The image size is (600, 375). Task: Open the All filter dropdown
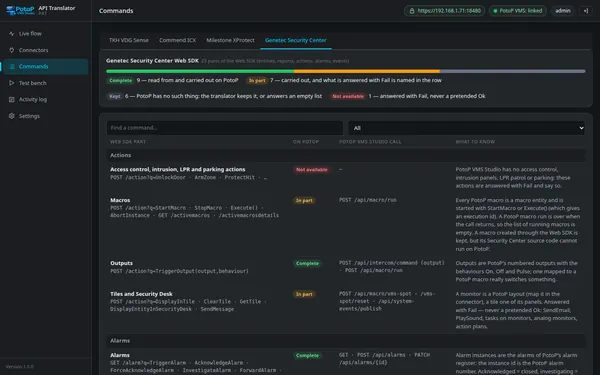466,128
